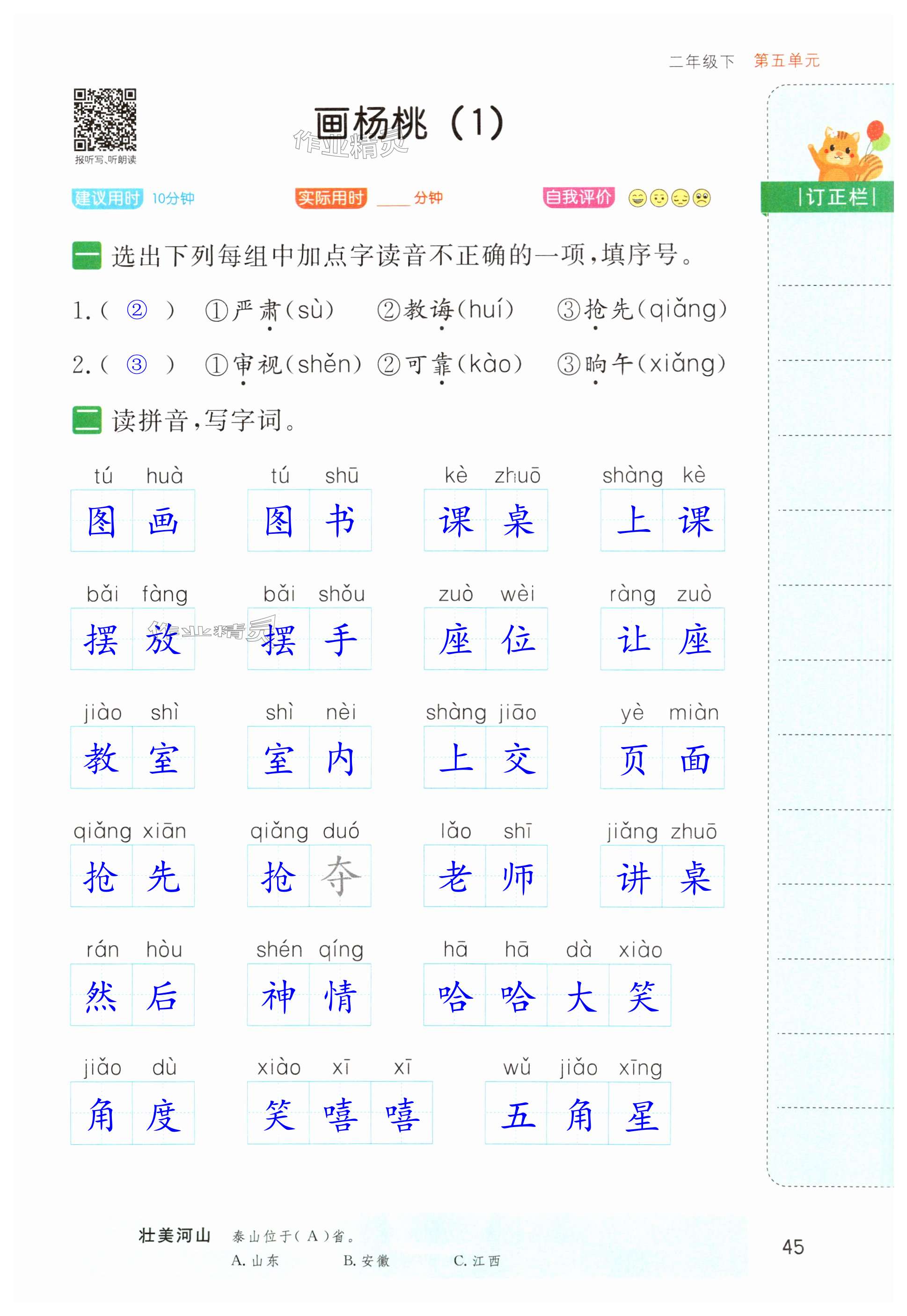Viewport: 907px width, 1316px height.
Task: Select option ② 教诲(huí) in question 1
Action: pos(445,310)
